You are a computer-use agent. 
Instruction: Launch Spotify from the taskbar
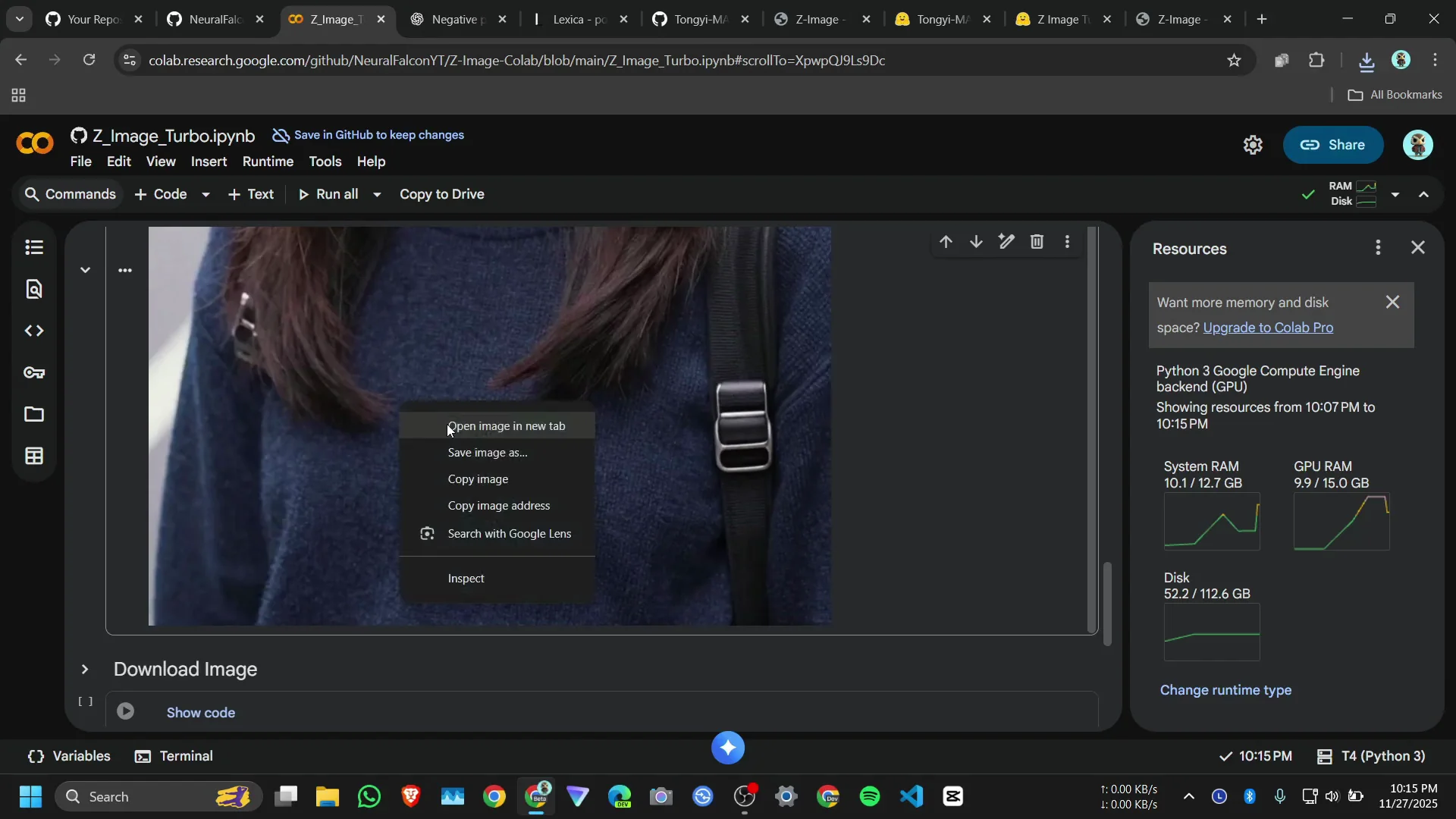(869, 796)
